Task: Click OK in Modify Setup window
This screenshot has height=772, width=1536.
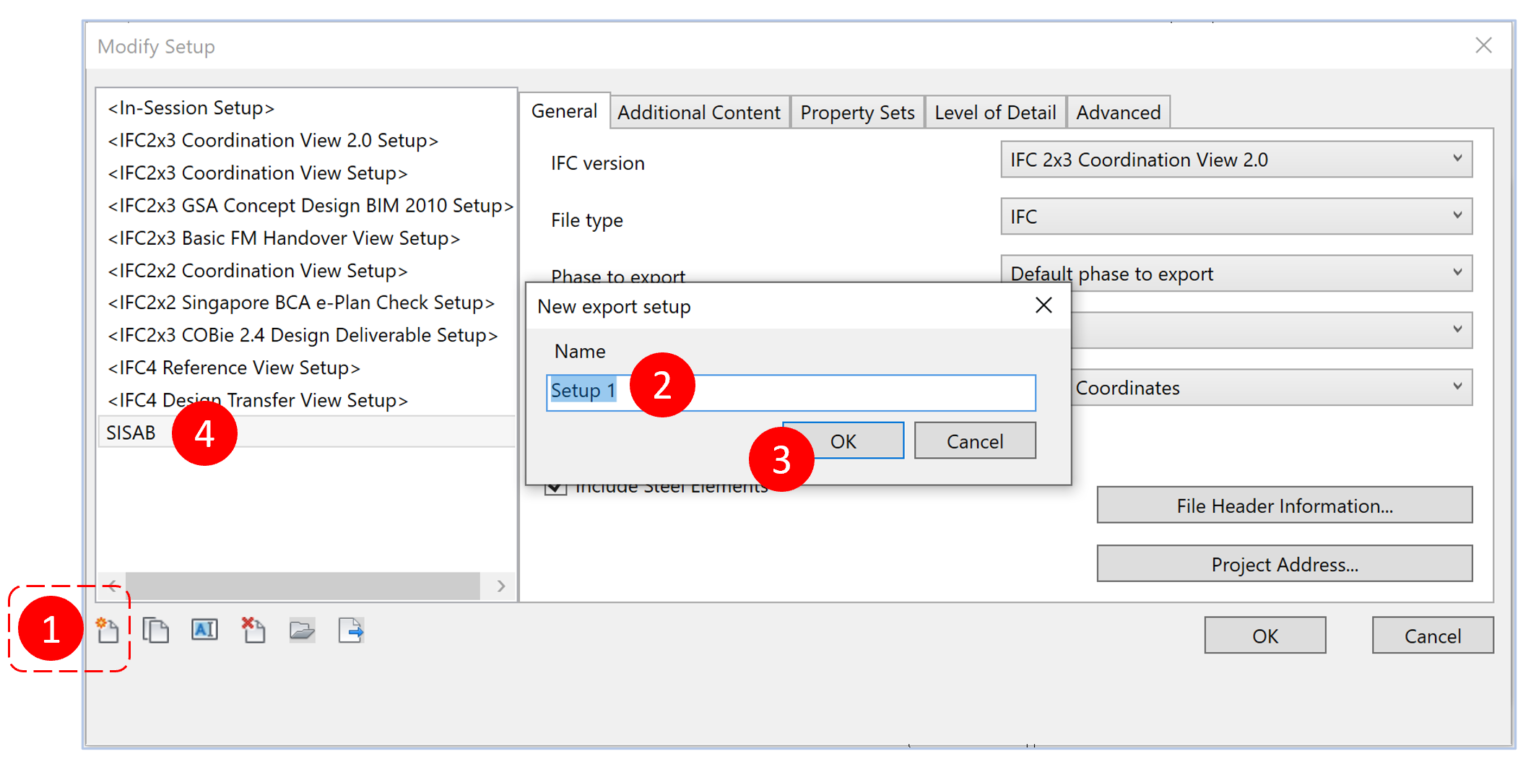Action: pyautogui.click(x=1265, y=635)
